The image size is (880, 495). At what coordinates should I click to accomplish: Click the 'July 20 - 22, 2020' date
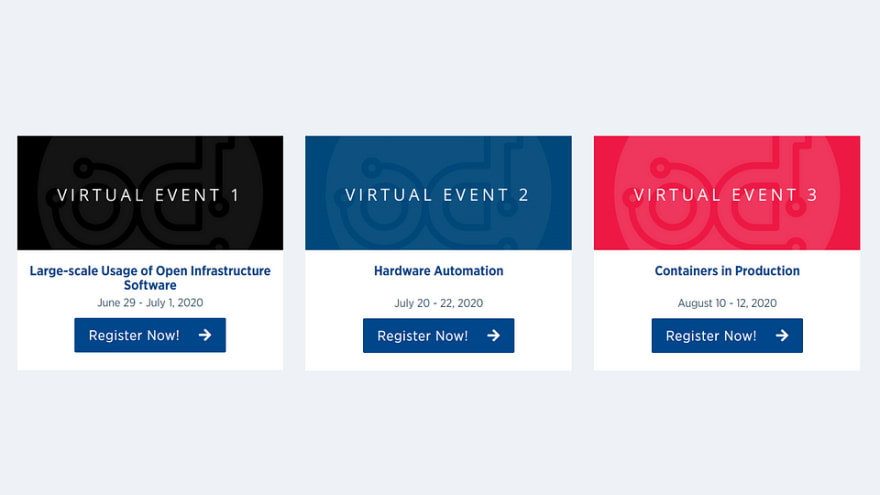pos(438,303)
